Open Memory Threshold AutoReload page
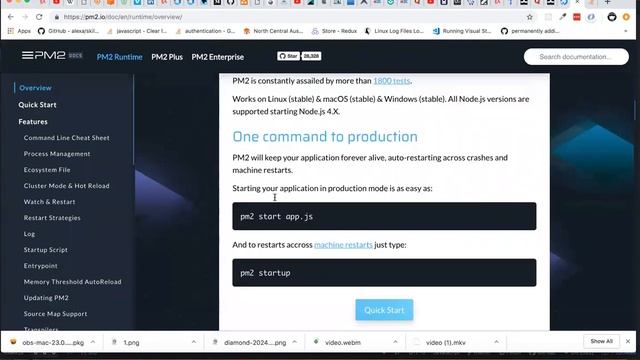Screen dimensions: 640x360 pos(72,282)
